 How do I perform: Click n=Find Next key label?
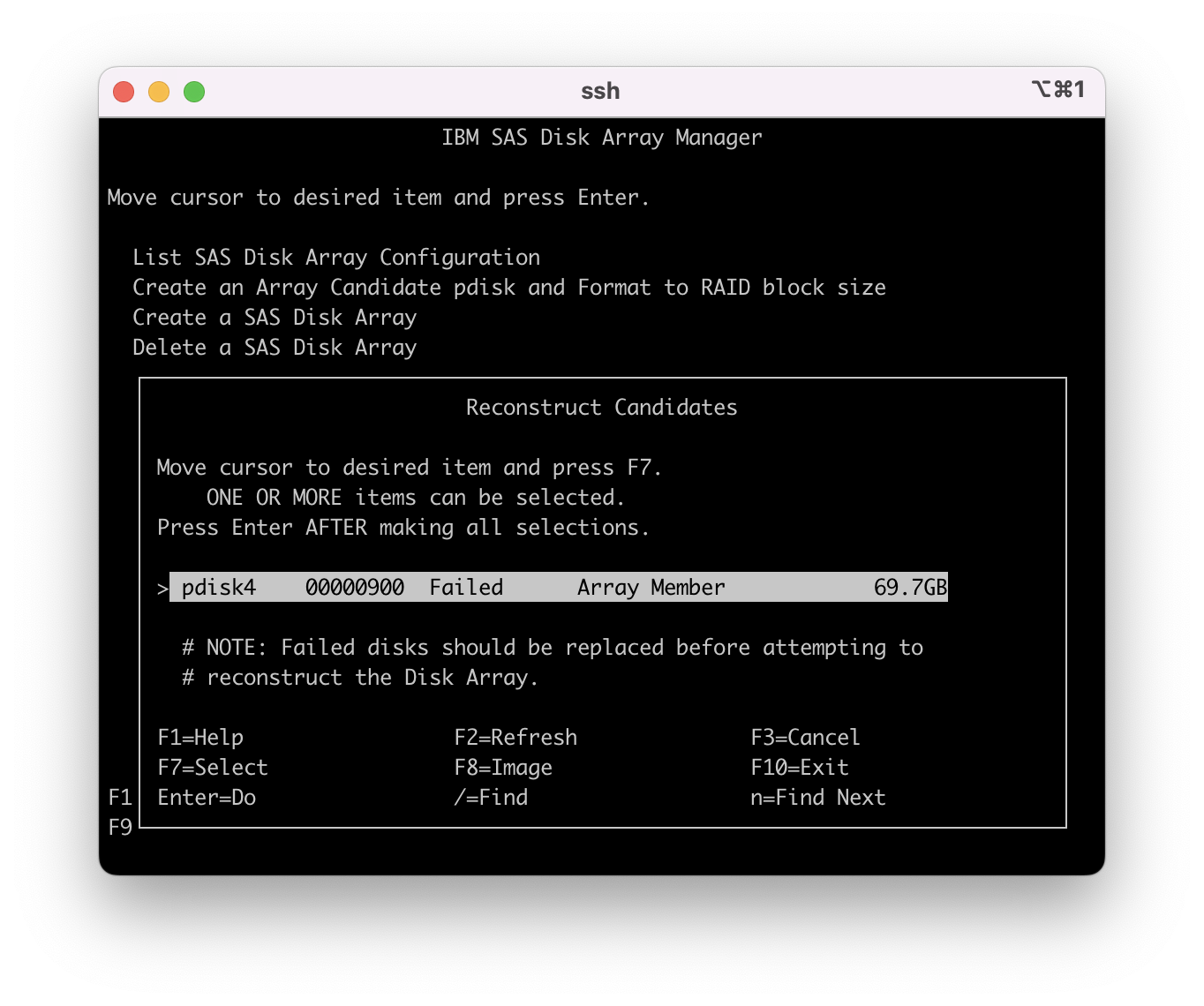(x=818, y=798)
